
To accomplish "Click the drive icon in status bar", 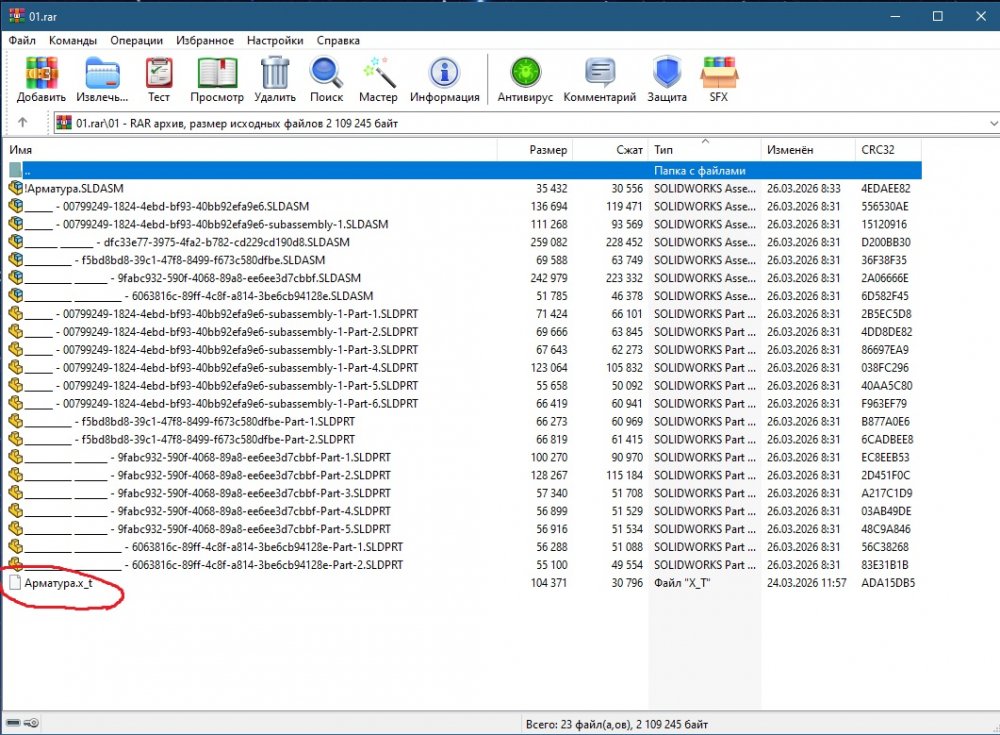I will pyautogui.click(x=12, y=723).
